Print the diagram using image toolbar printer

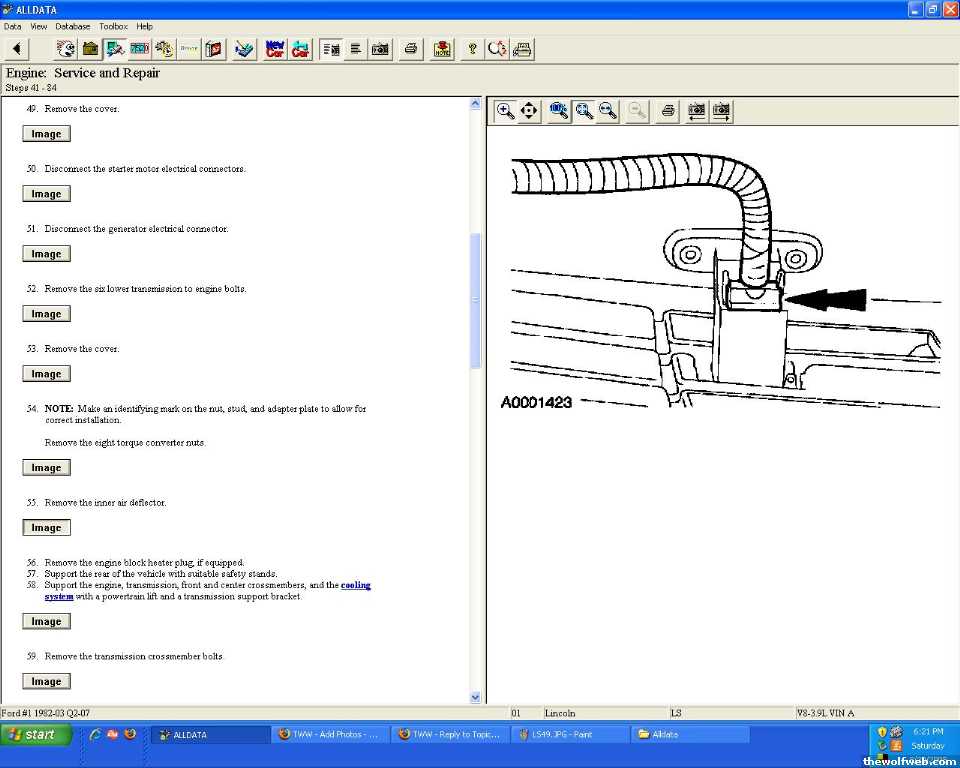point(668,111)
